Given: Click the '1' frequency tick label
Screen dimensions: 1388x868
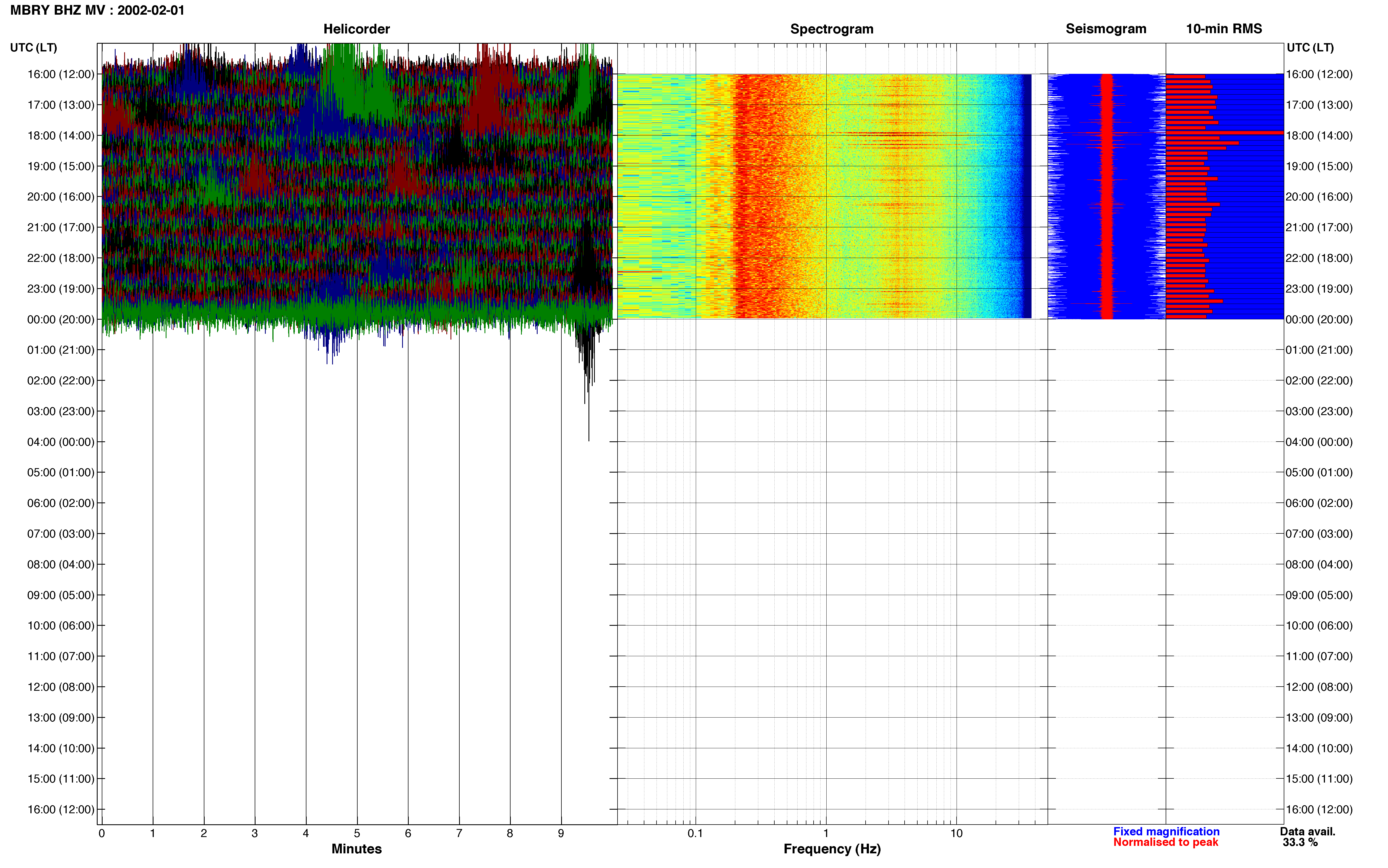Looking at the screenshot, I should coord(826,833).
